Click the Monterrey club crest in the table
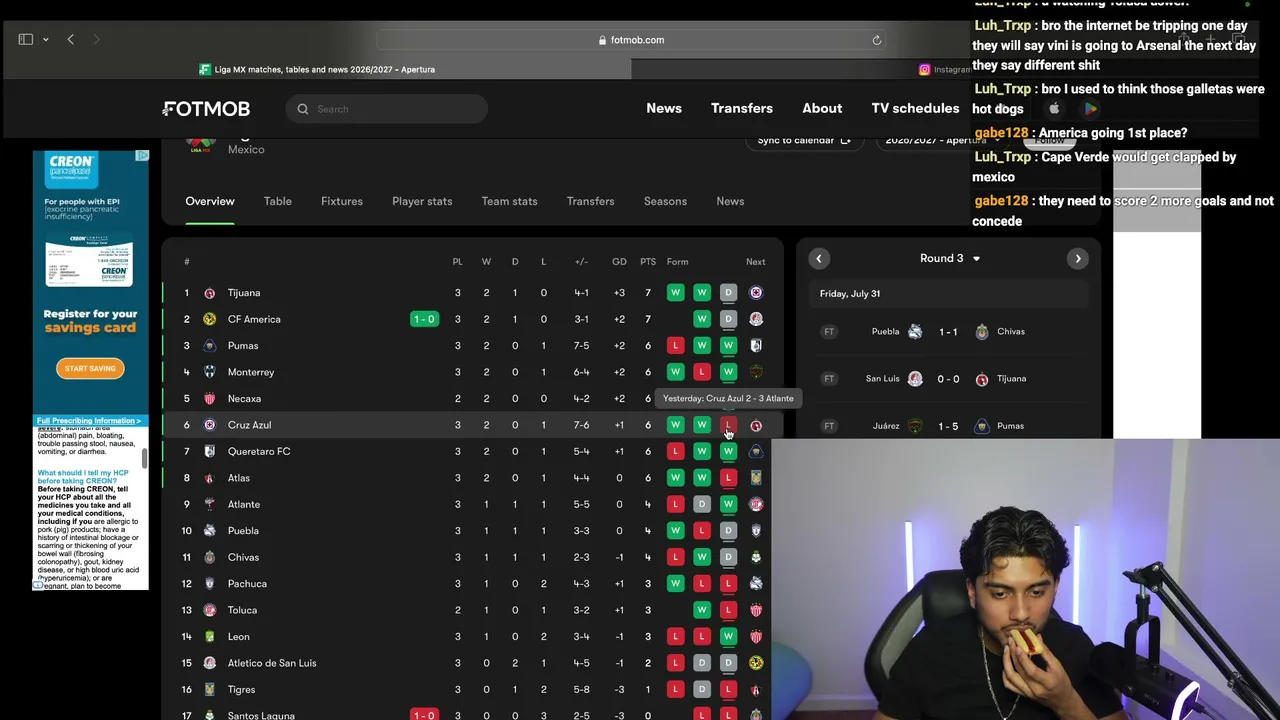Screen dimensions: 1280x720 tap(209, 372)
